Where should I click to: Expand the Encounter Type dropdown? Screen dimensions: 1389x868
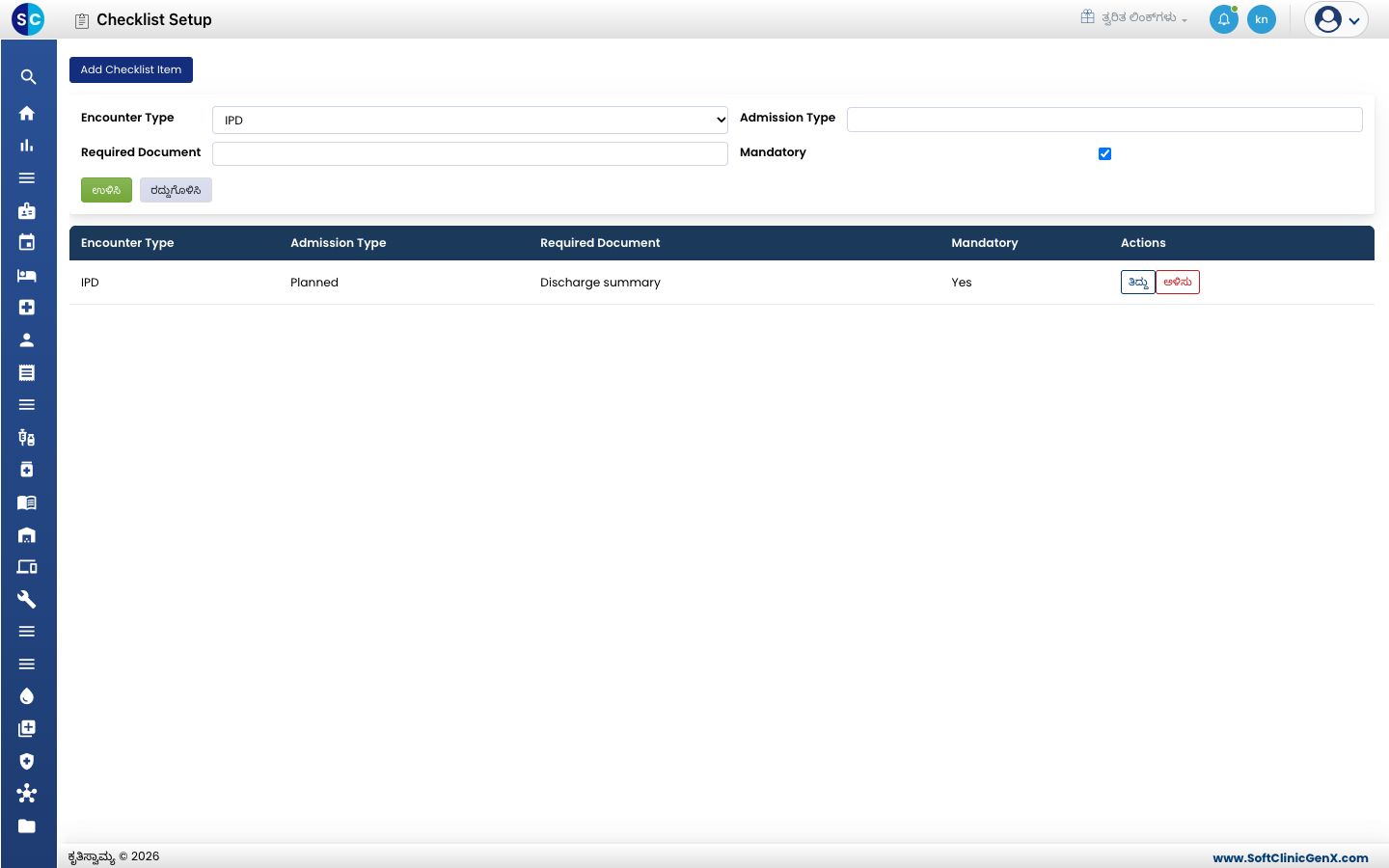(470, 120)
